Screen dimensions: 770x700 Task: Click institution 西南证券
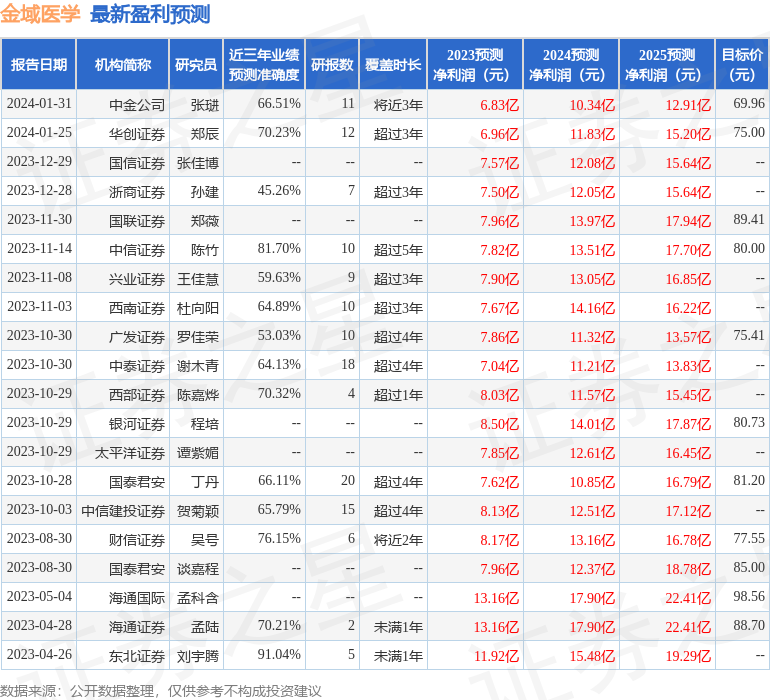[x=137, y=308]
